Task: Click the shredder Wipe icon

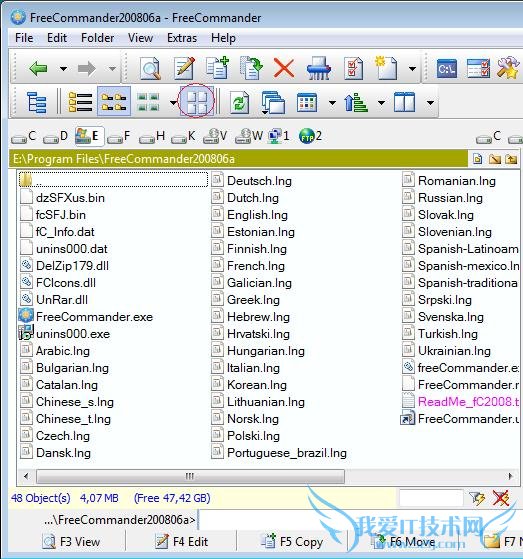Action: (x=318, y=68)
